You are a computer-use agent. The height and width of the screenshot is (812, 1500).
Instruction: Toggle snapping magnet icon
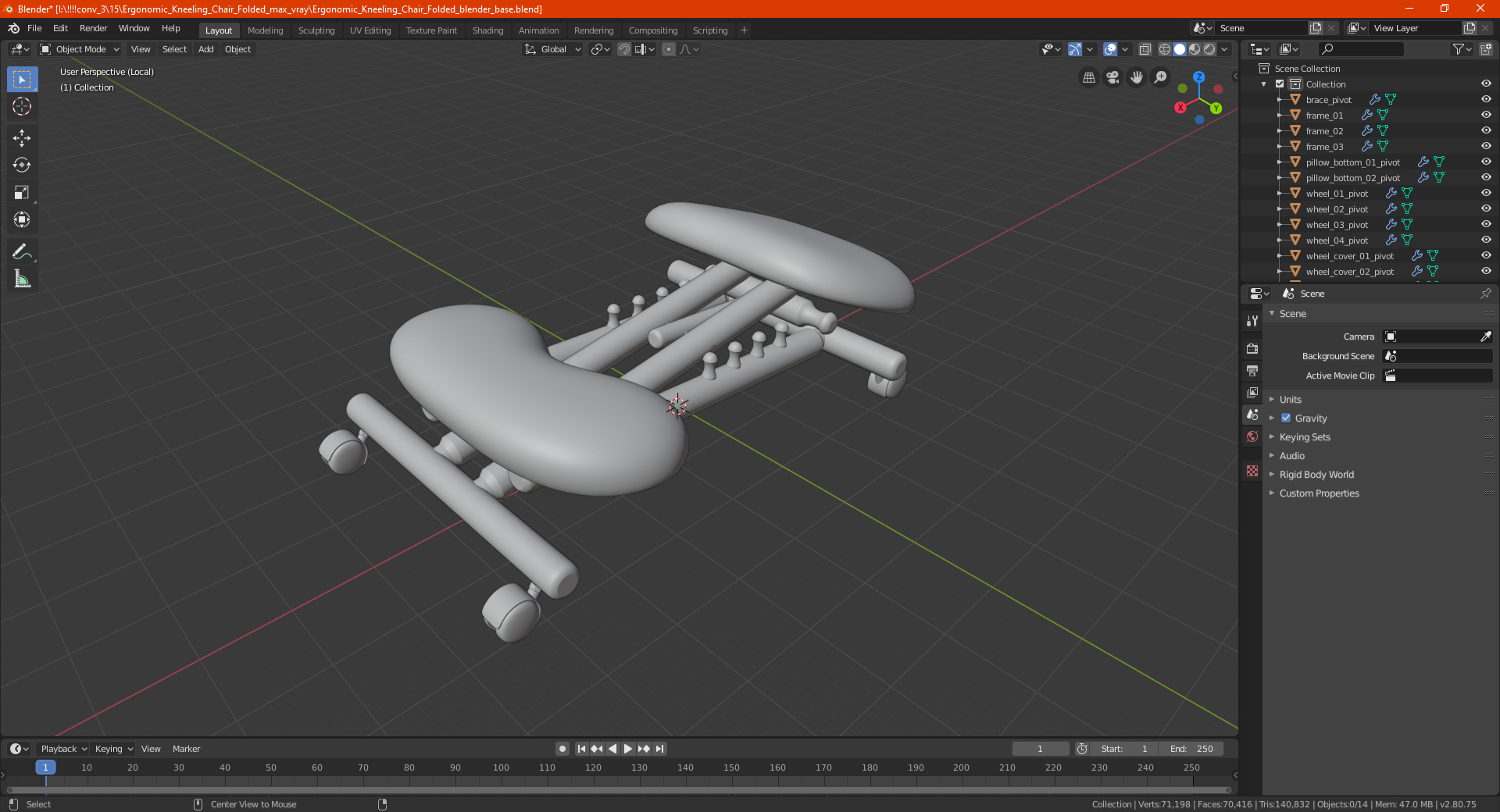click(624, 49)
